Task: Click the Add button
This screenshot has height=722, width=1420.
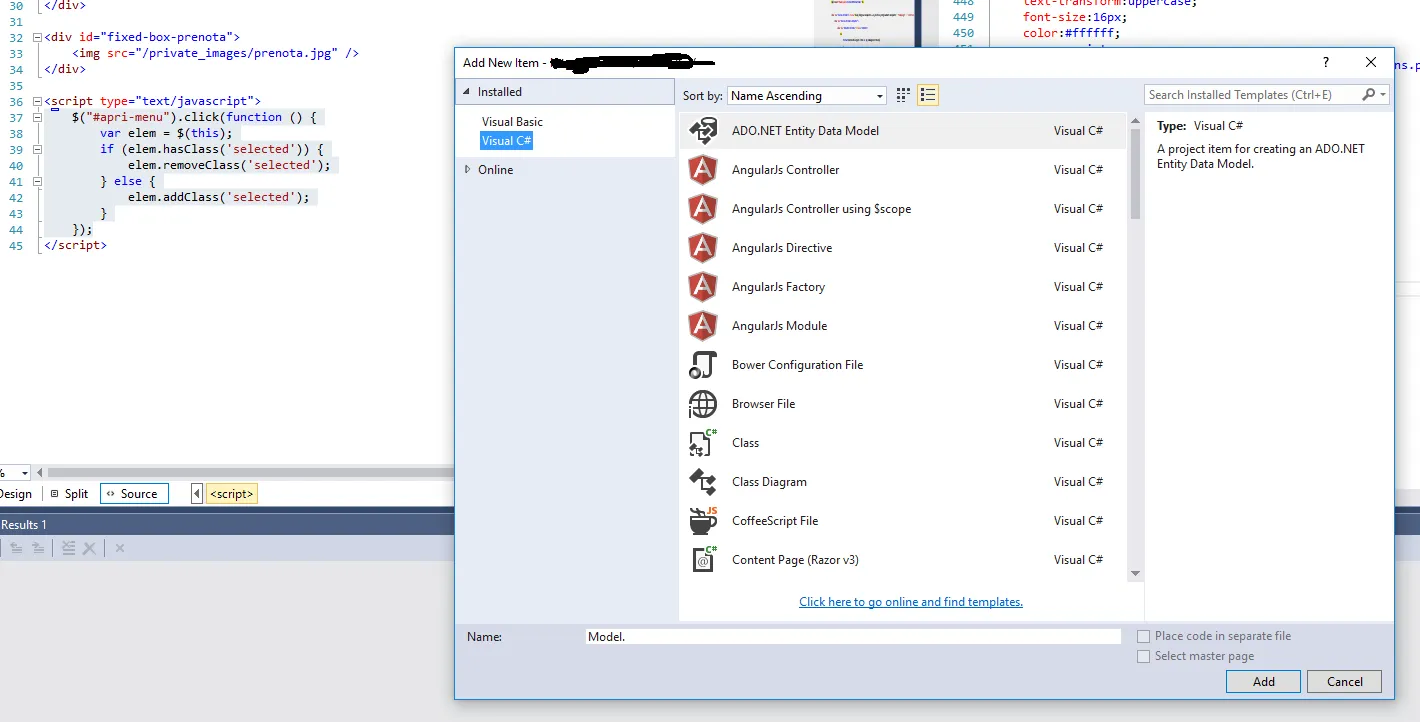Action: [1263, 682]
